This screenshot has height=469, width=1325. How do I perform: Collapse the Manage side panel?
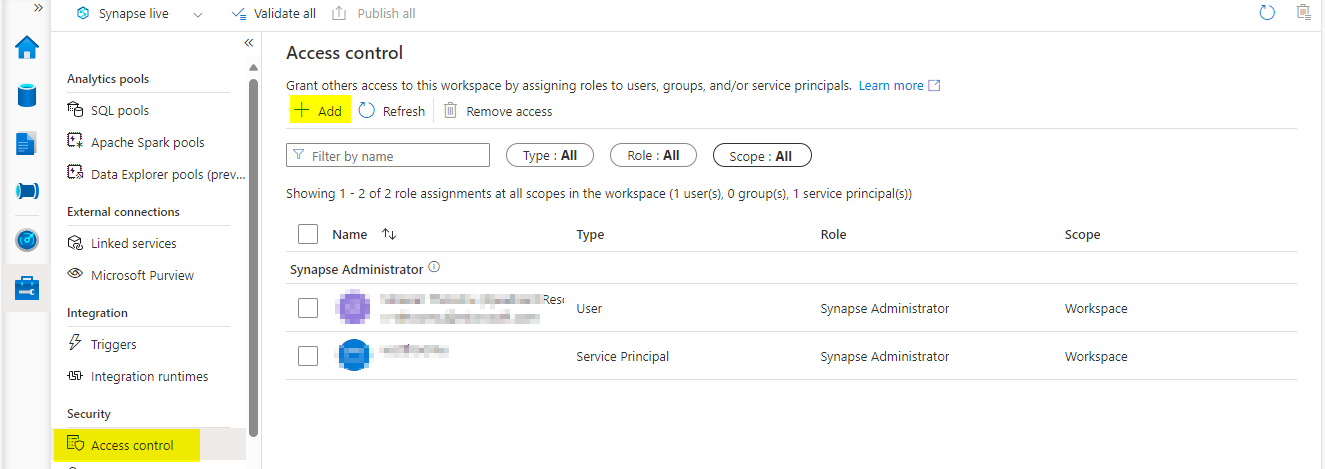click(249, 43)
